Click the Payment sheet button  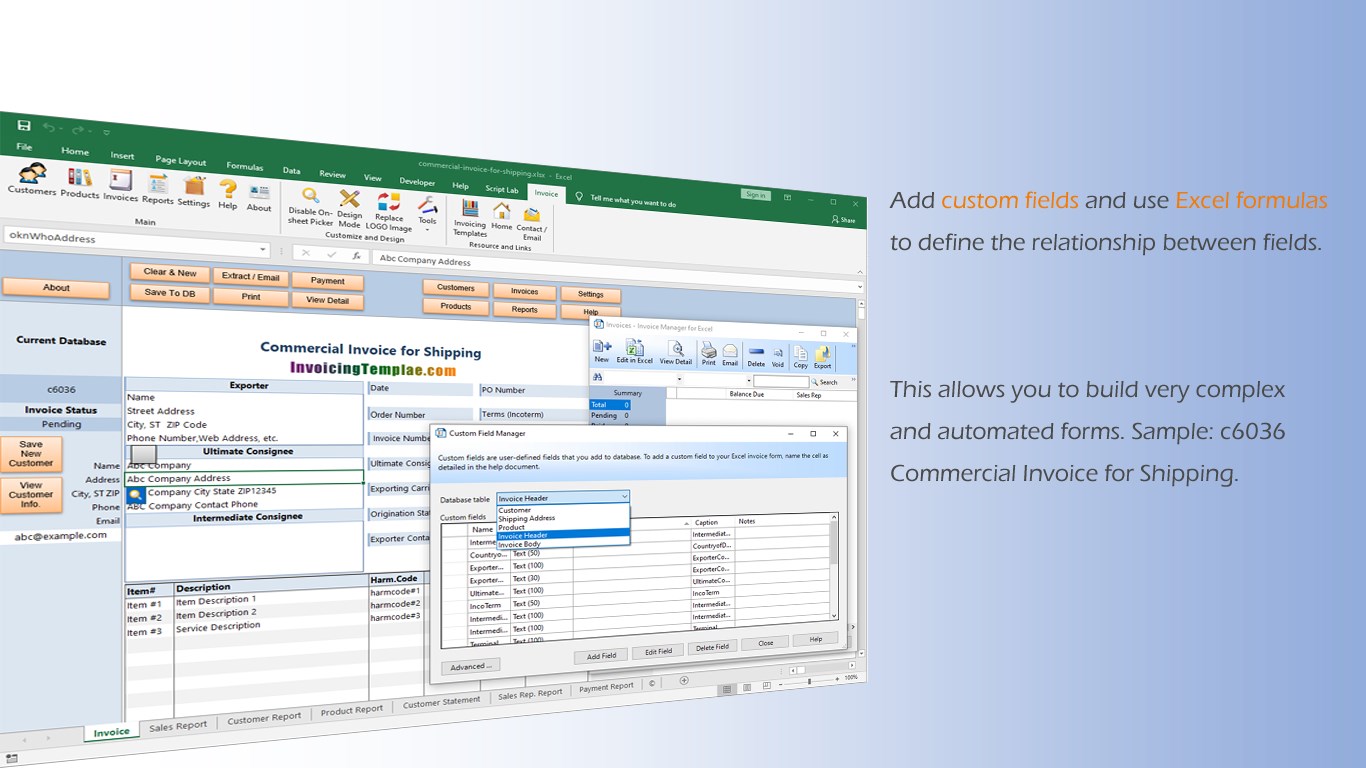(327, 281)
